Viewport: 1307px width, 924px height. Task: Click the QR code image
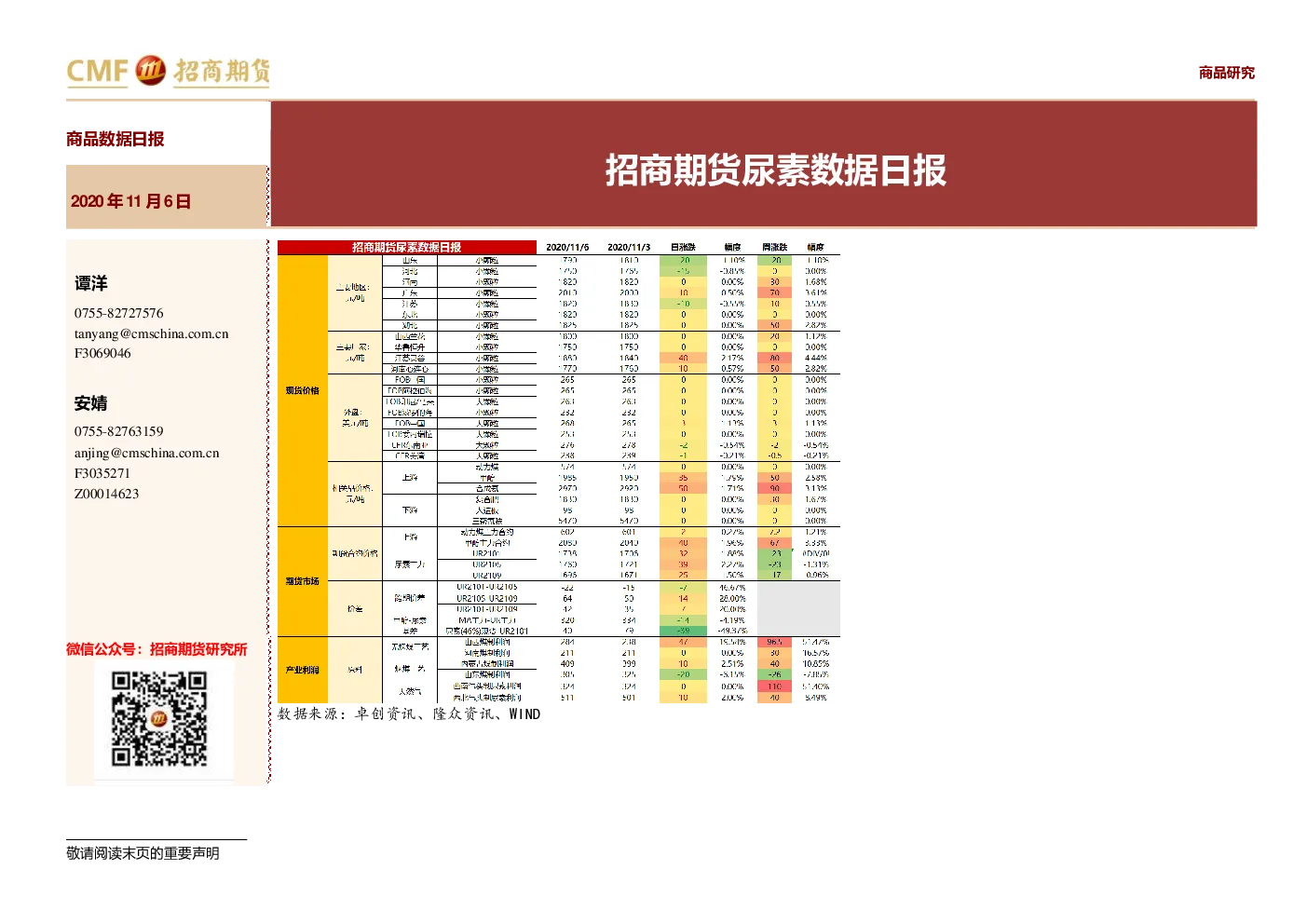tap(159, 719)
